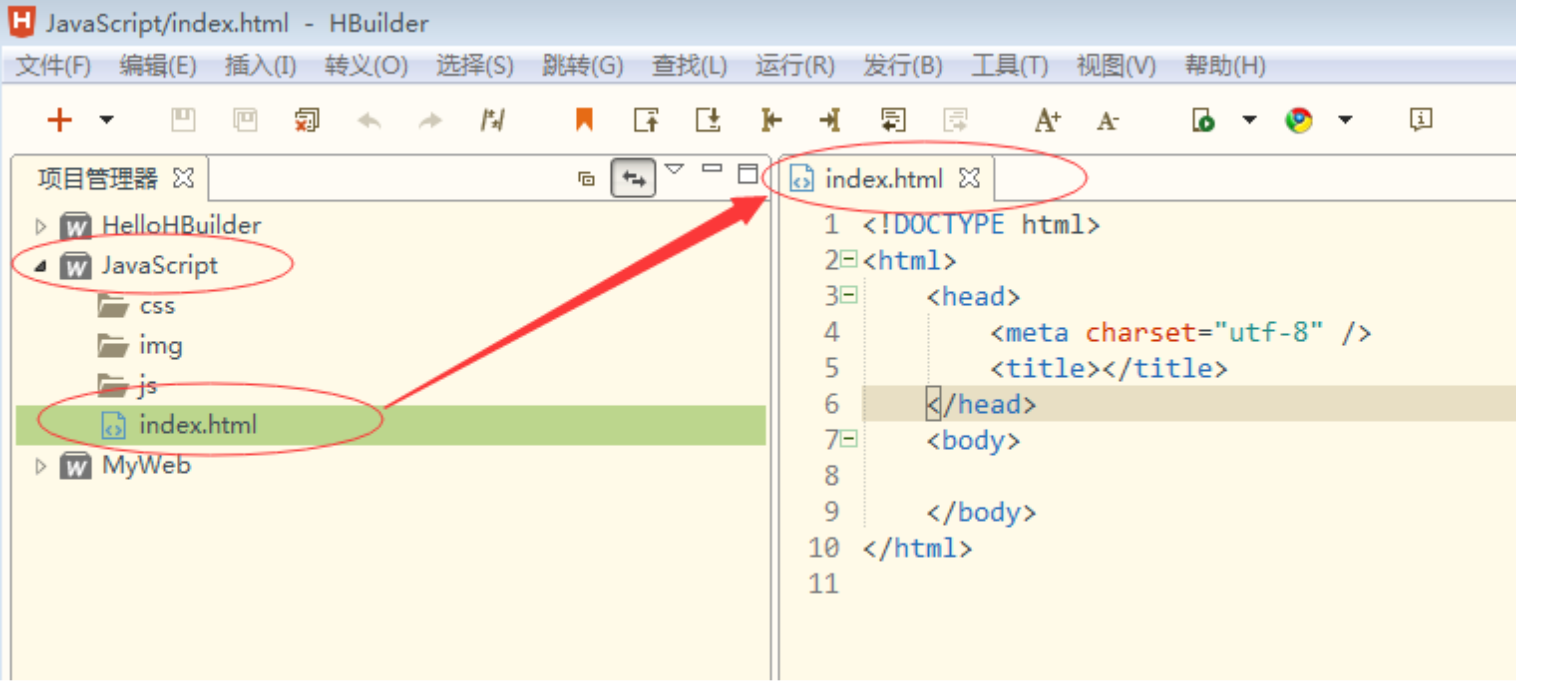Click the Save All toolbar icon
1542x684 pixels.
pos(245,120)
